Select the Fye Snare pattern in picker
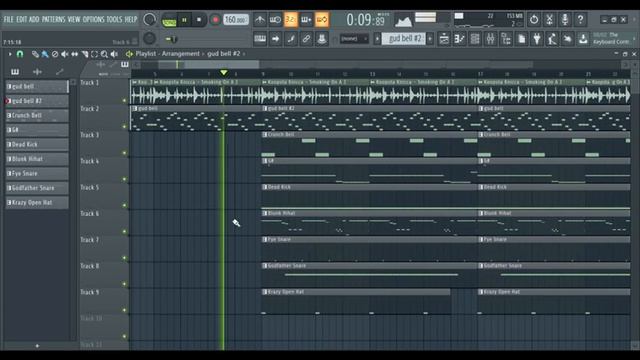 click(x=37, y=173)
